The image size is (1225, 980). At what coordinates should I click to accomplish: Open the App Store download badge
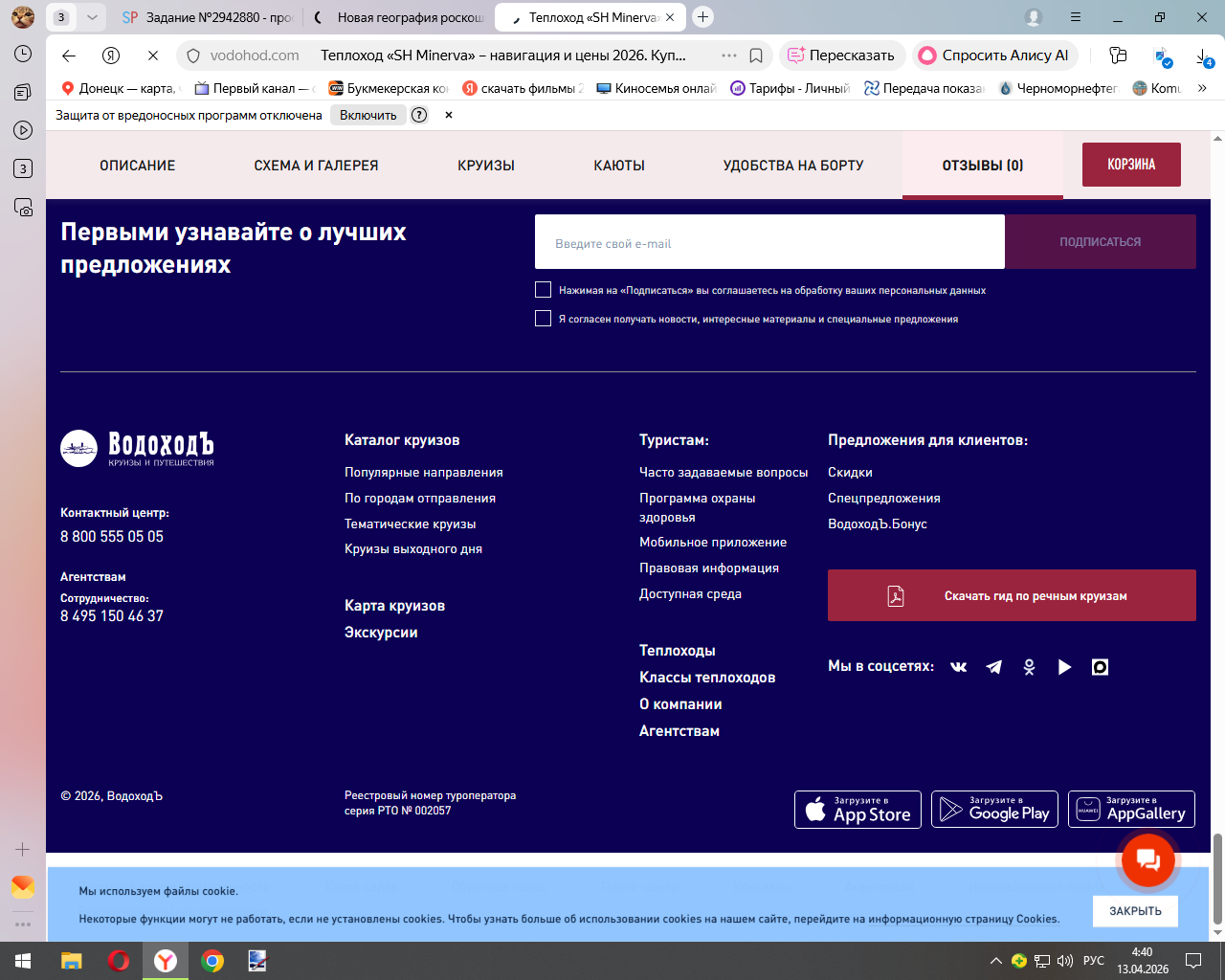(857, 810)
